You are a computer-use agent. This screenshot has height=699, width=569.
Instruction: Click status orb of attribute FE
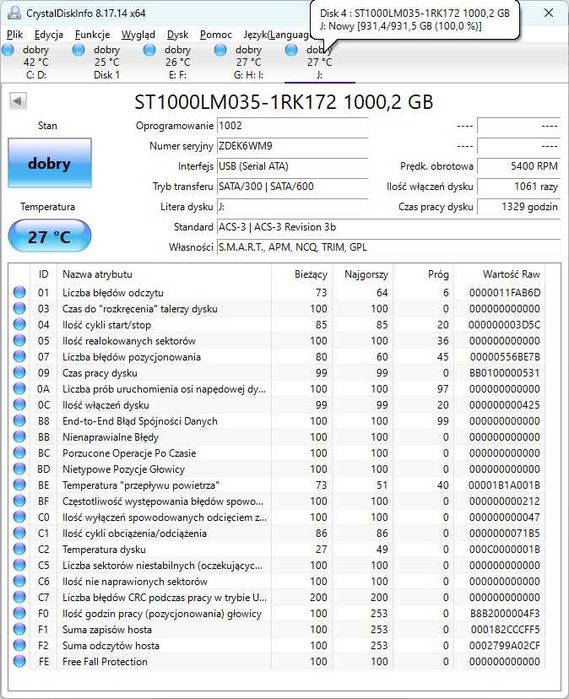19,662
